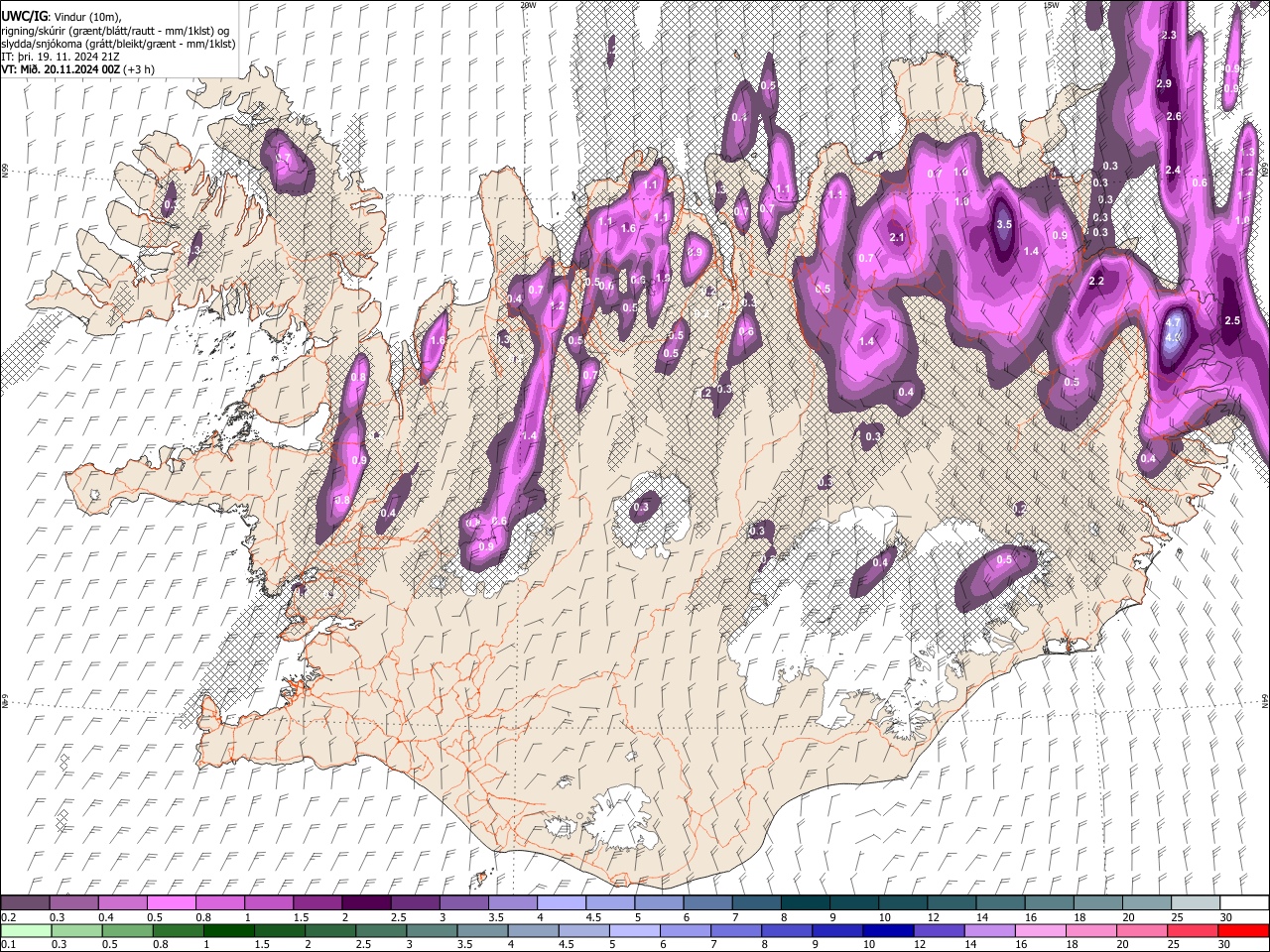The height and width of the screenshot is (952, 1270).
Task: Click the "0.2" label starting the snow legend
Action: 7,917
